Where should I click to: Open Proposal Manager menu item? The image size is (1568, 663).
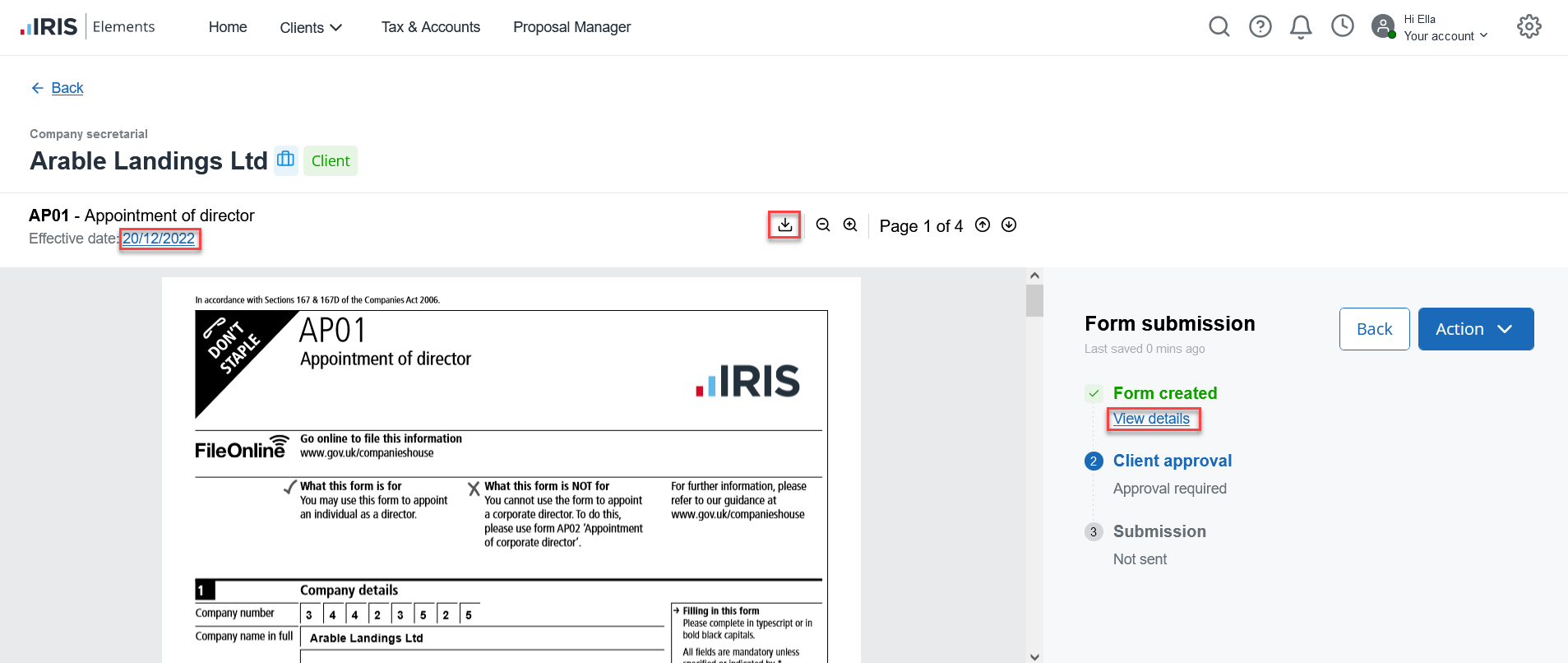pyautogui.click(x=571, y=27)
